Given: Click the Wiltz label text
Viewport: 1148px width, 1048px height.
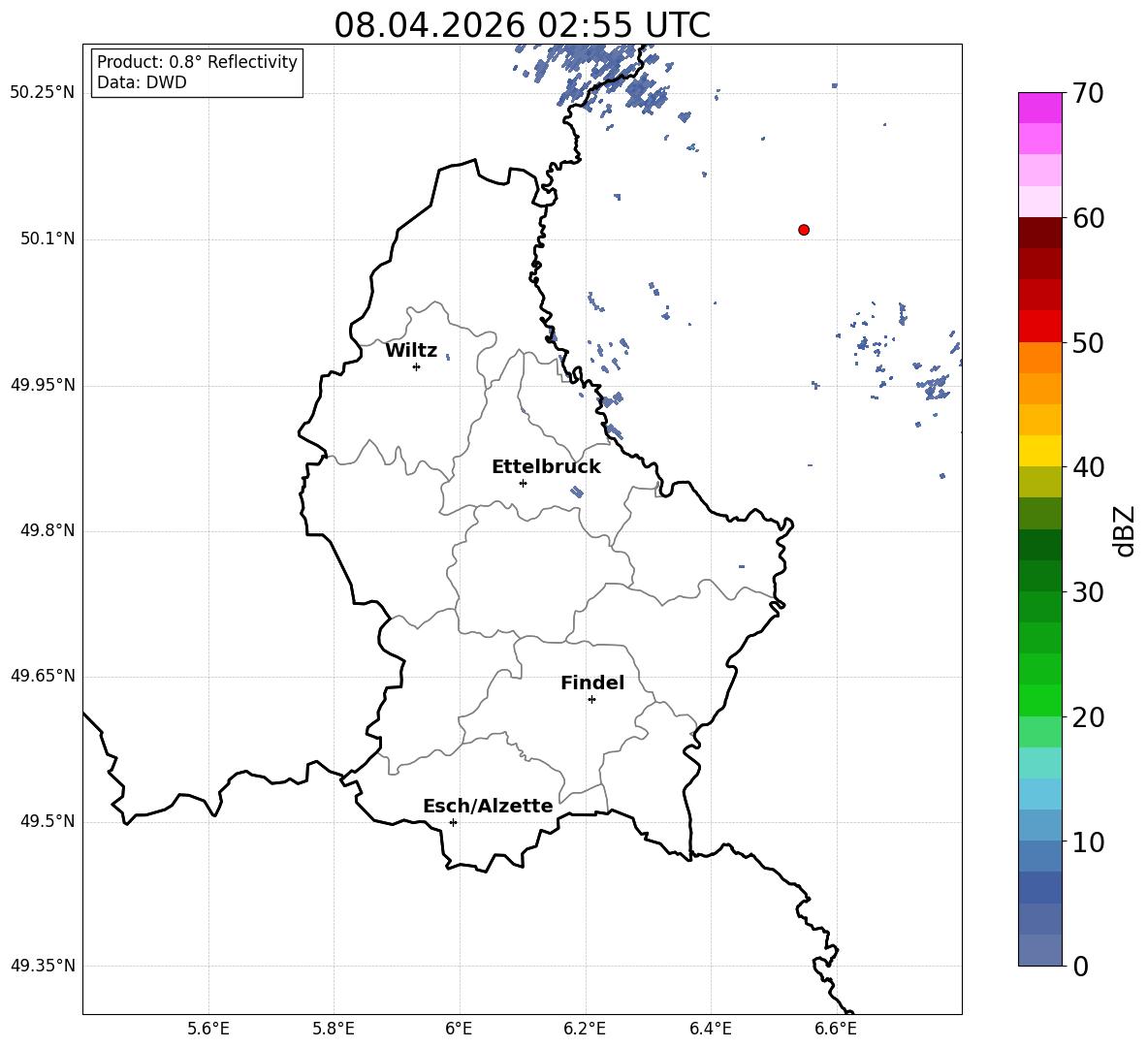Looking at the screenshot, I should point(411,351).
